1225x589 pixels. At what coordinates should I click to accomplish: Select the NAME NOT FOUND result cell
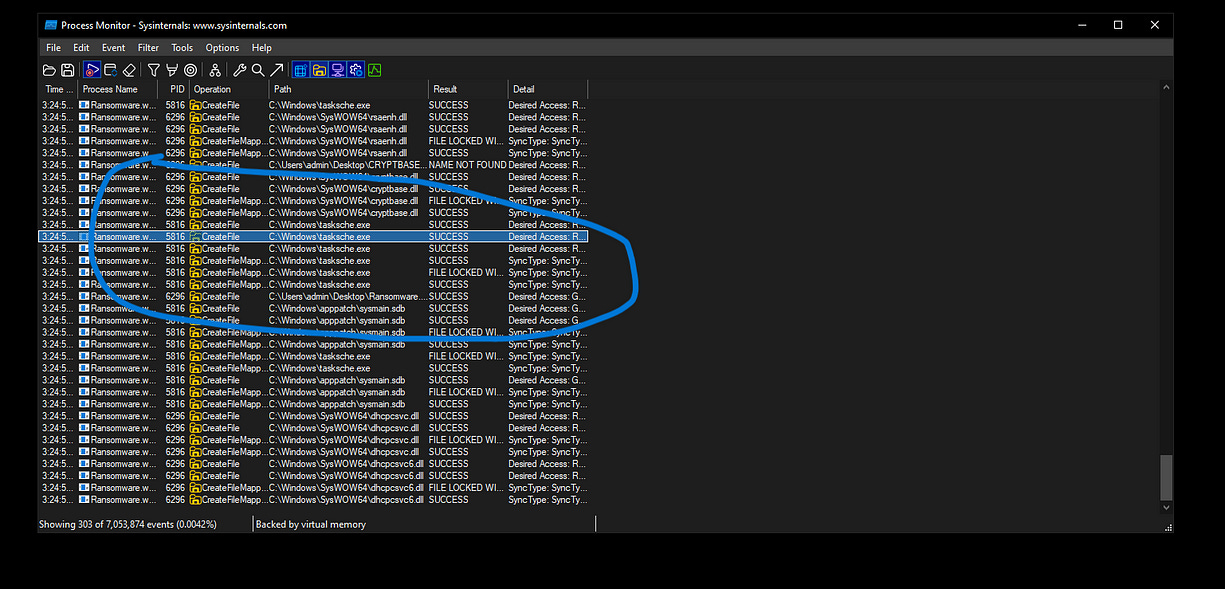[468, 165]
